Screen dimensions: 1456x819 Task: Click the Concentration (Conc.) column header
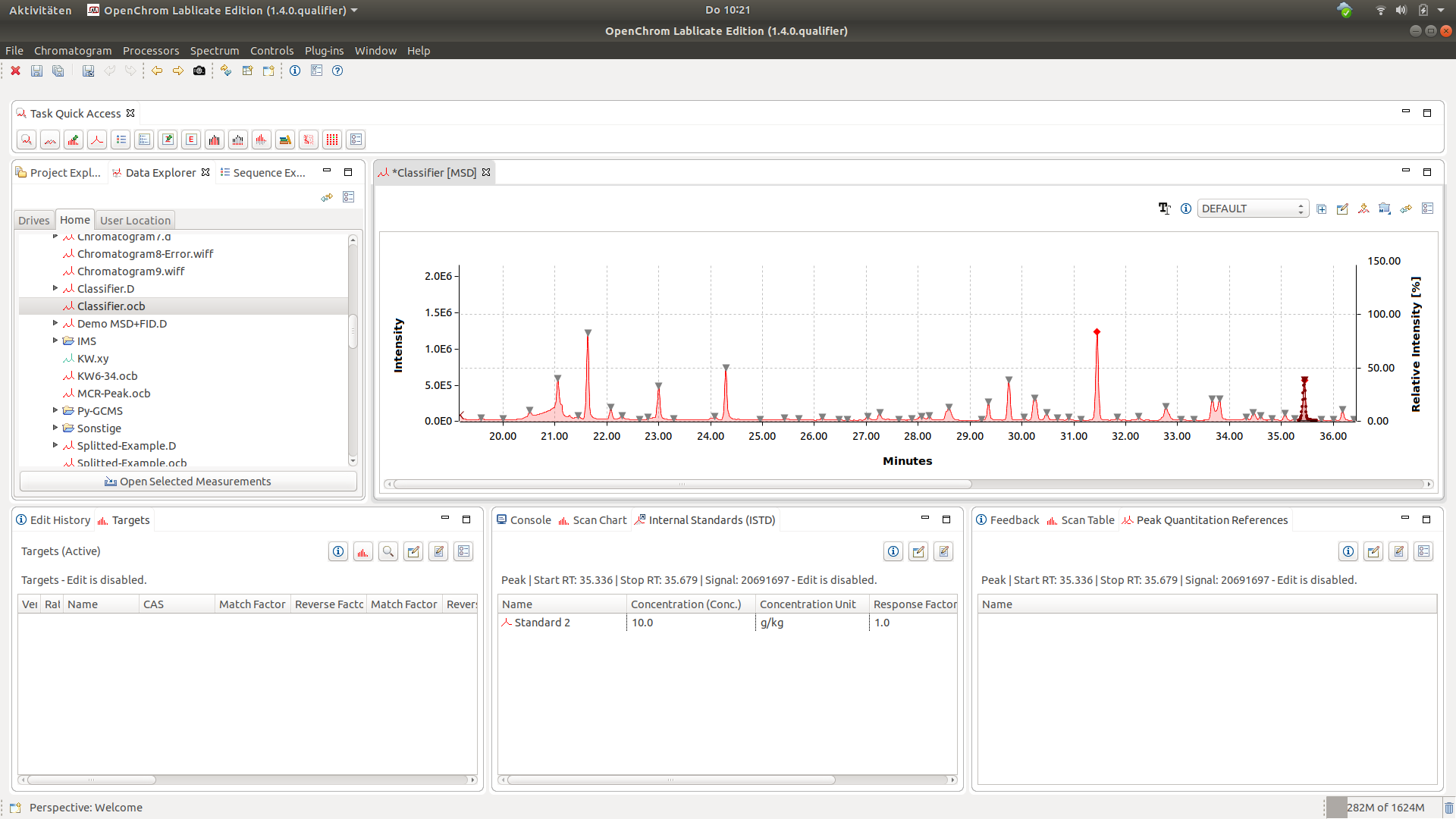coord(691,604)
